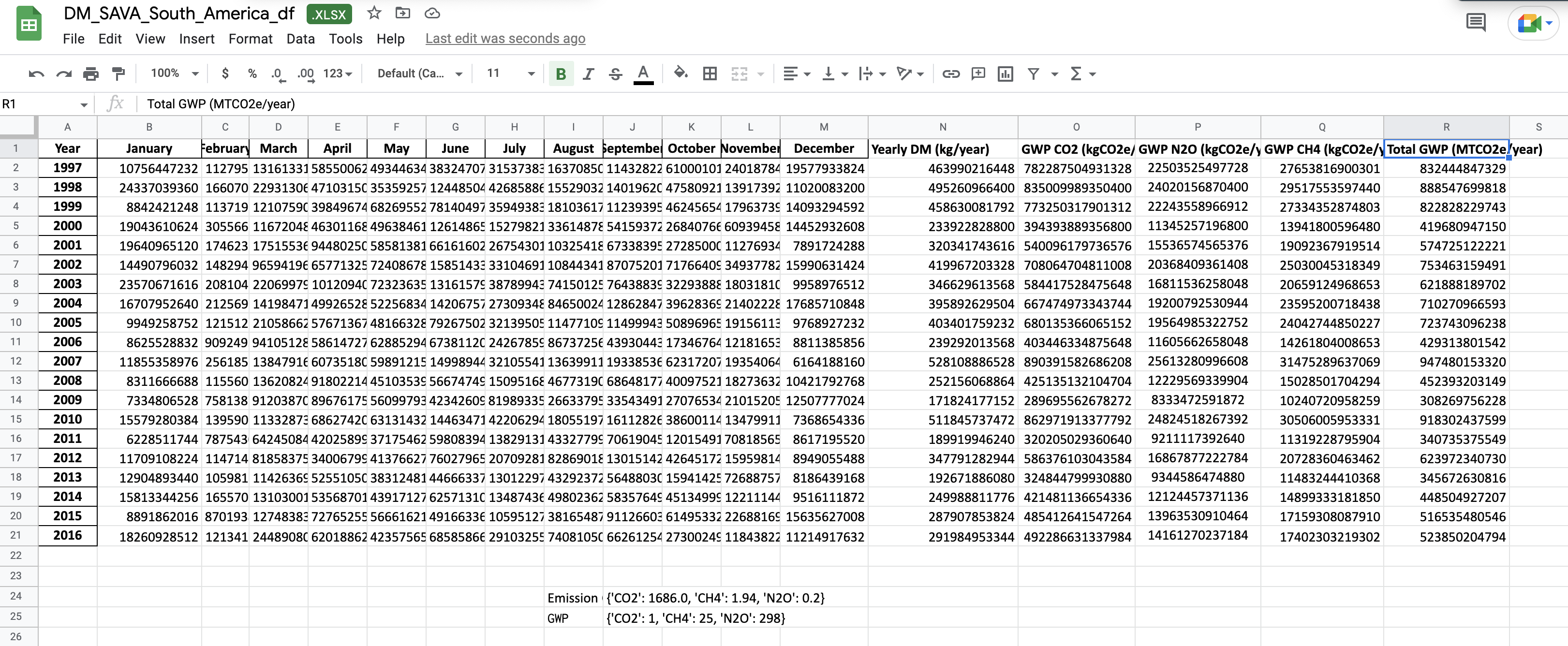1568x646 pixels.
Task: Click the select-all corner box
Action: [18, 127]
